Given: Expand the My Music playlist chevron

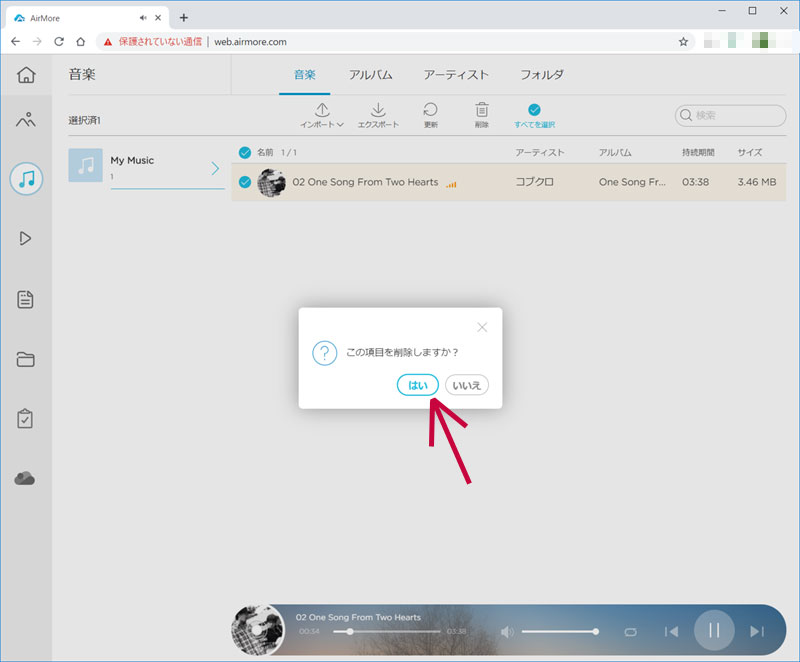Looking at the screenshot, I should tap(215, 167).
